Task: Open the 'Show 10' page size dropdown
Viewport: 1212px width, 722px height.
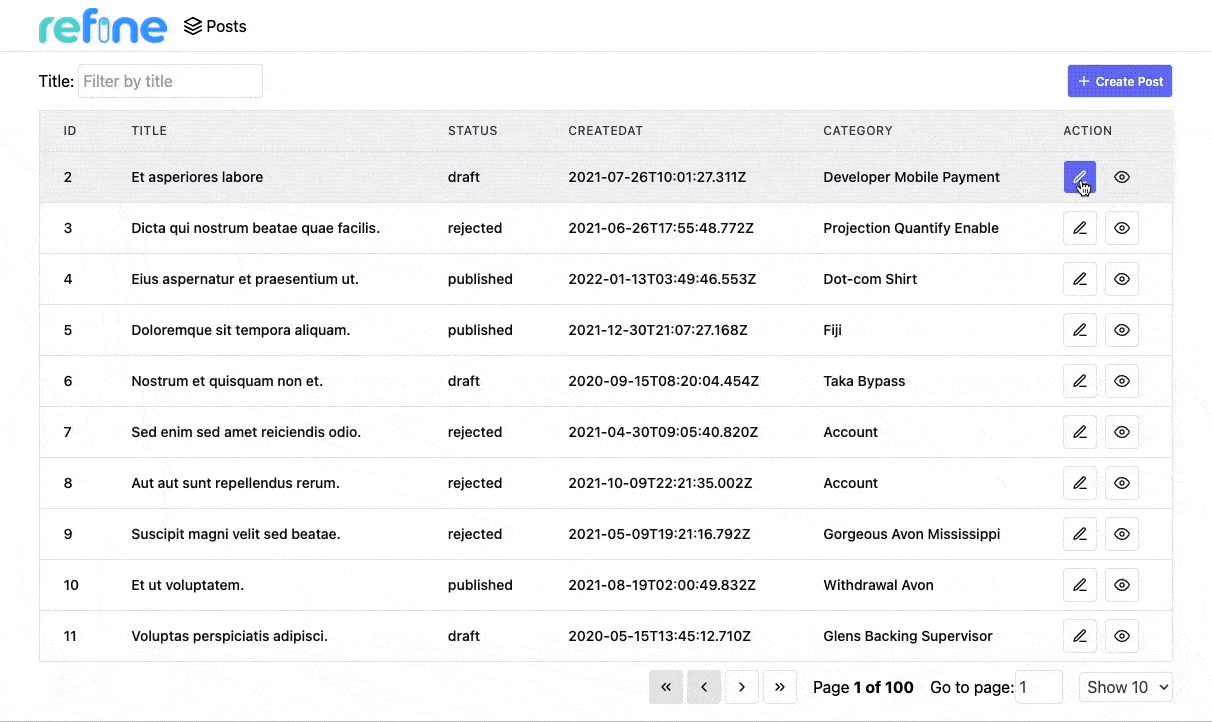Action: coord(1125,687)
